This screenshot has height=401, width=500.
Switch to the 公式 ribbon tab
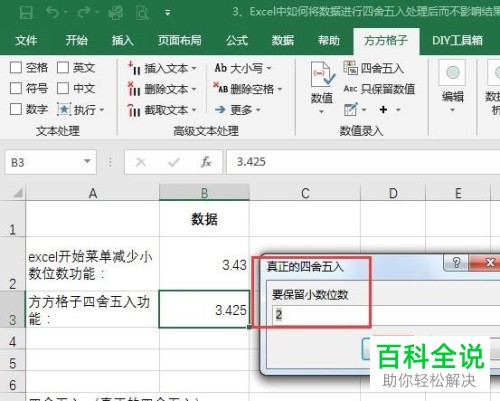point(237,40)
